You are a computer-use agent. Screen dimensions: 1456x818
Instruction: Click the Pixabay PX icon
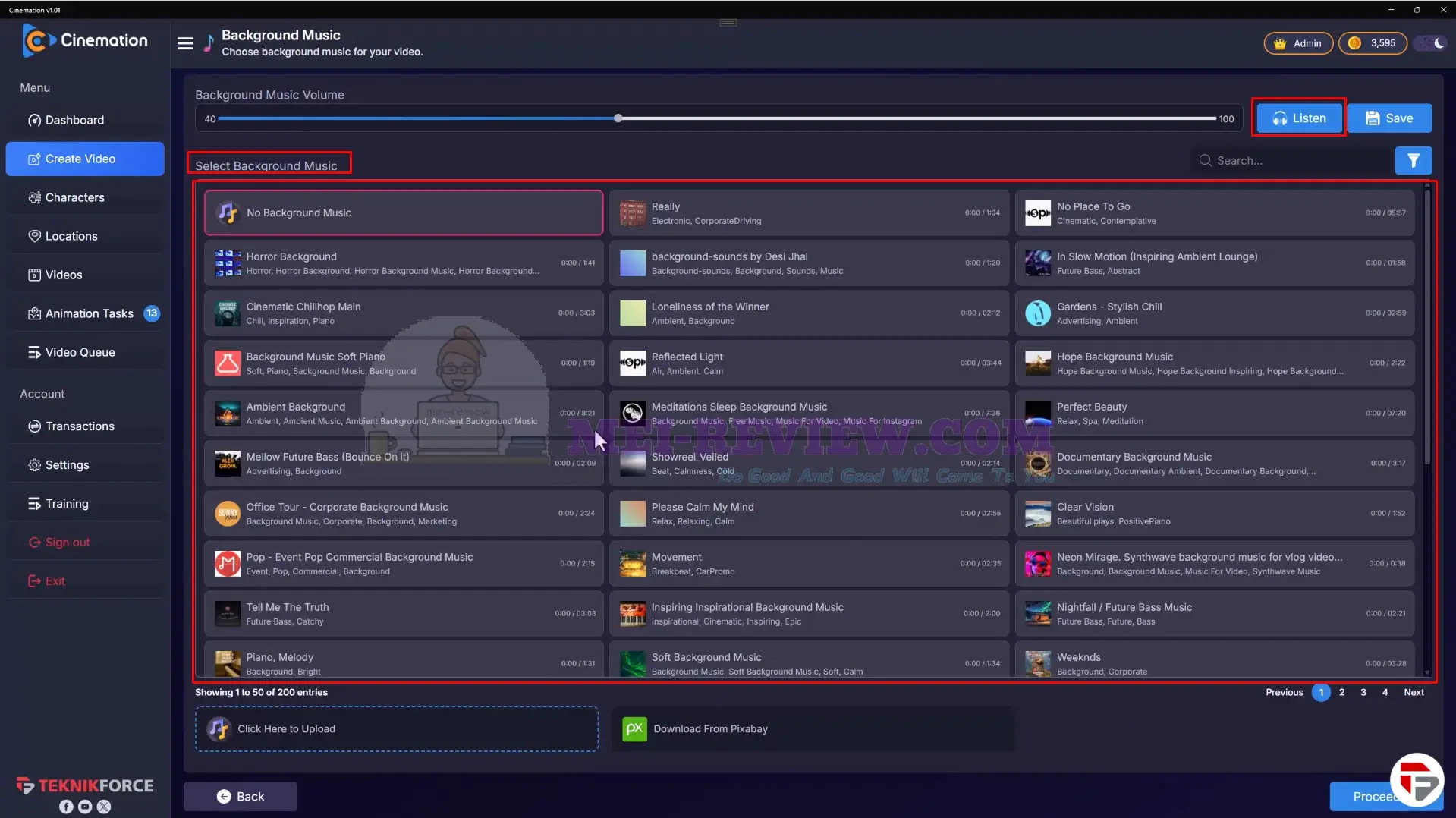tap(634, 728)
